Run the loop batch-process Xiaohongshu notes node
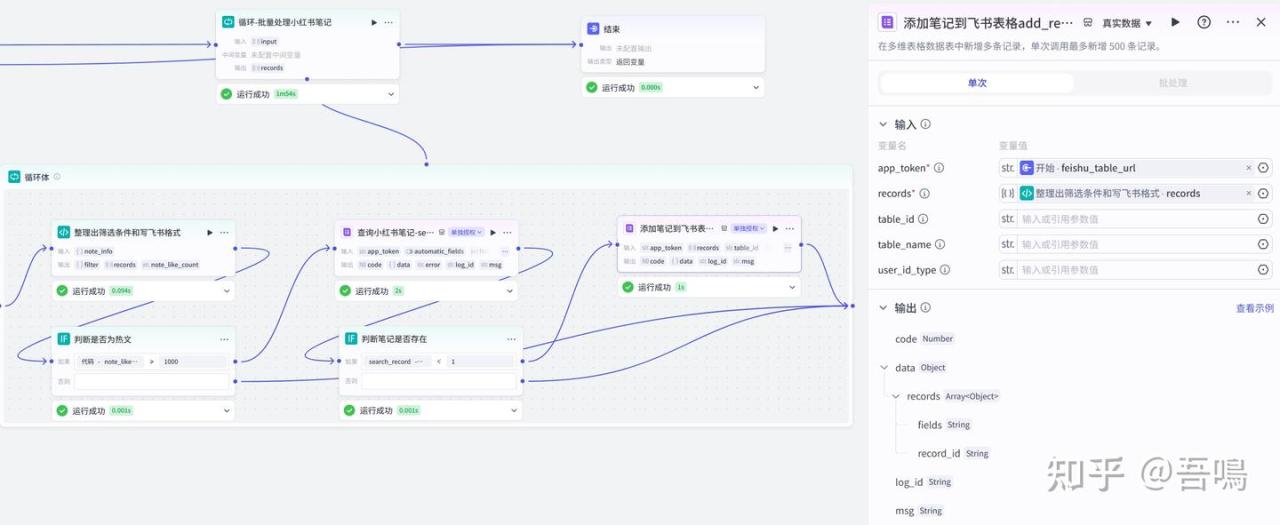Viewport: 1280px width, 525px height. pyautogui.click(x=374, y=22)
